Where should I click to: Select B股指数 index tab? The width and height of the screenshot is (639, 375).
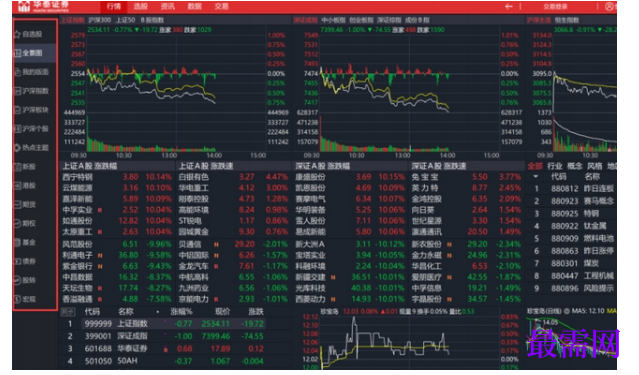coord(152,20)
